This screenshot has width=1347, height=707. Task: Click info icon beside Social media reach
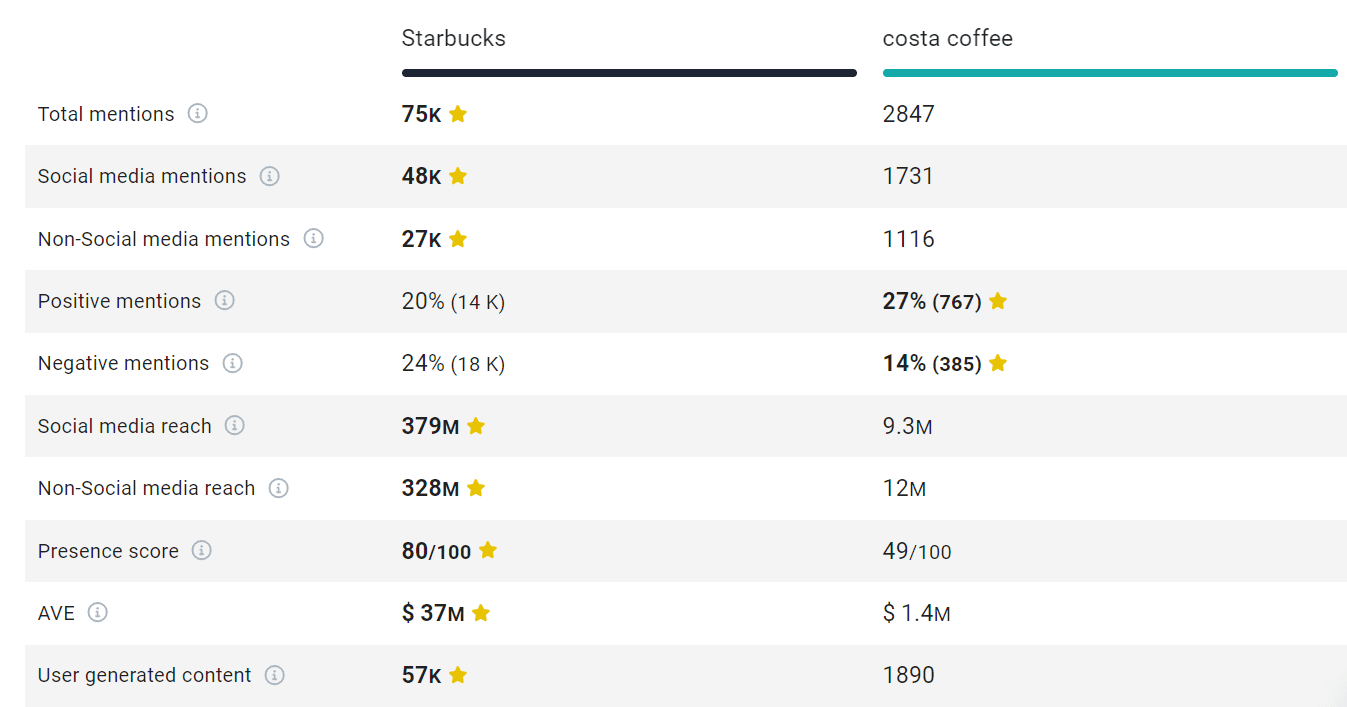(x=234, y=426)
